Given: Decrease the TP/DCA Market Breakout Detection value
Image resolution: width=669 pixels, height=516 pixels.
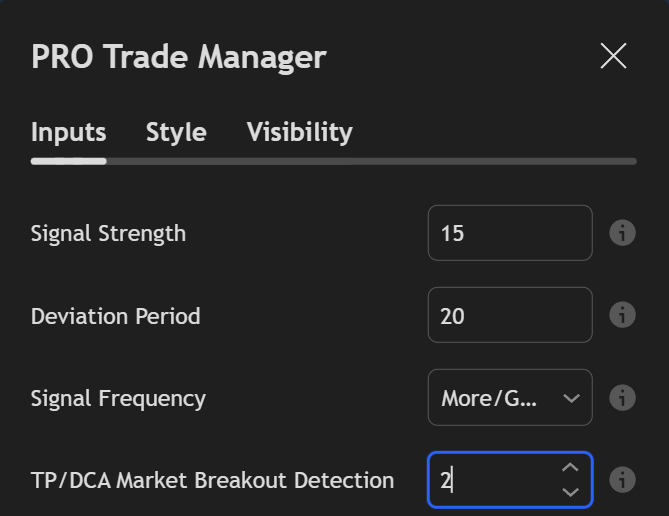Looking at the screenshot, I should [570, 491].
